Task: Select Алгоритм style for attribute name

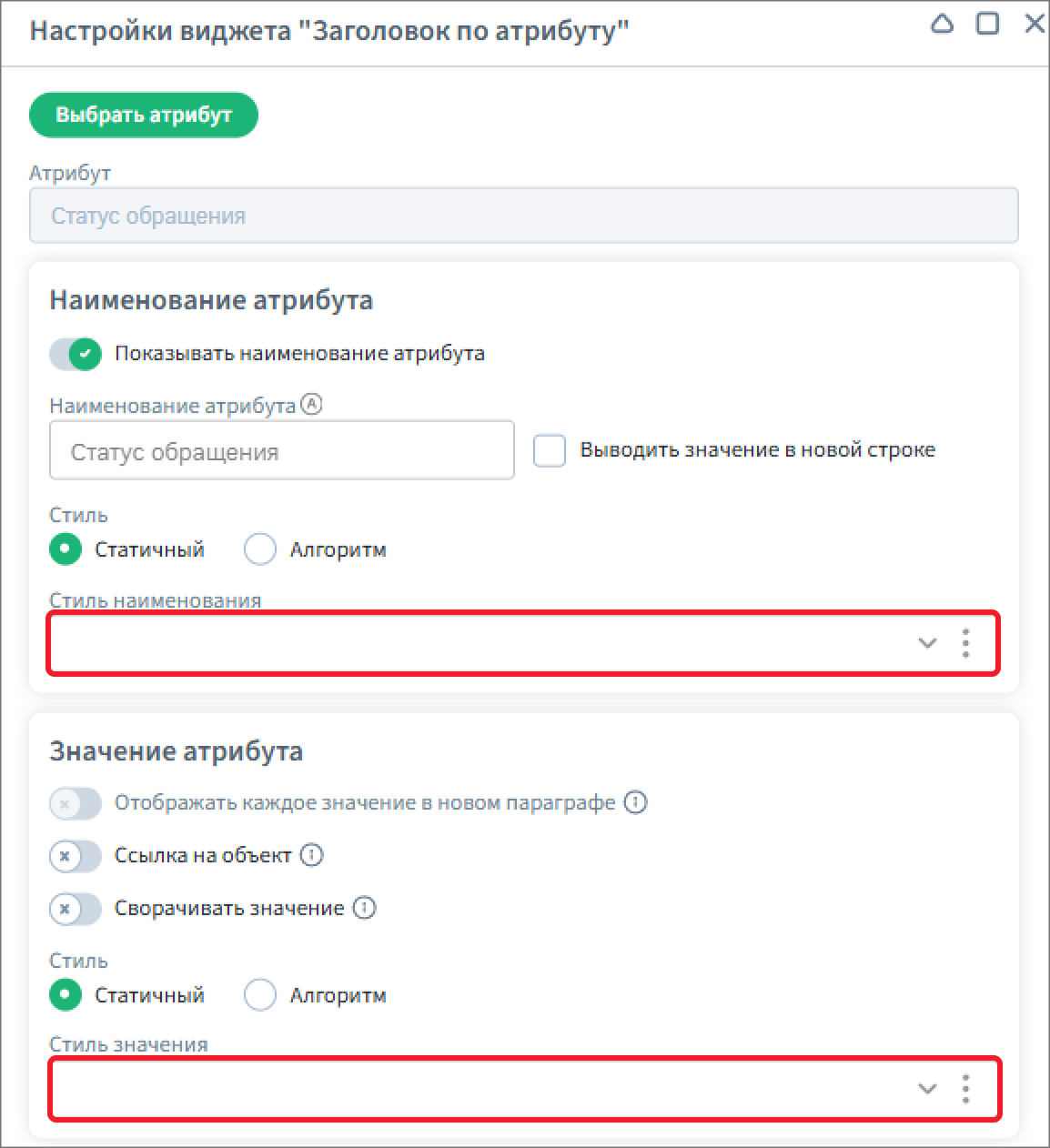Action: click(x=260, y=549)
